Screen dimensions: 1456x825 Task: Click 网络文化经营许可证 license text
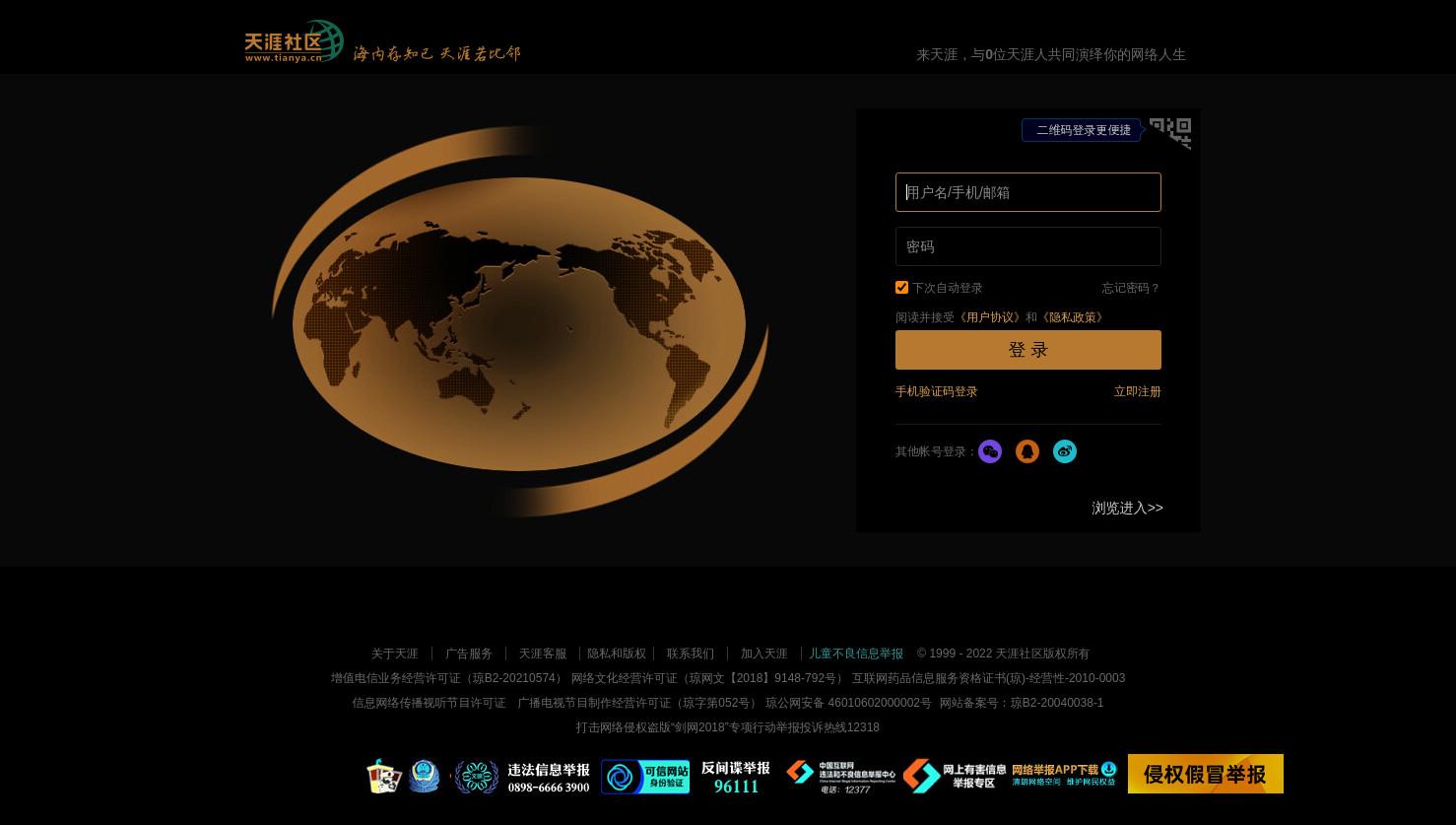click(x=708, y=678)
